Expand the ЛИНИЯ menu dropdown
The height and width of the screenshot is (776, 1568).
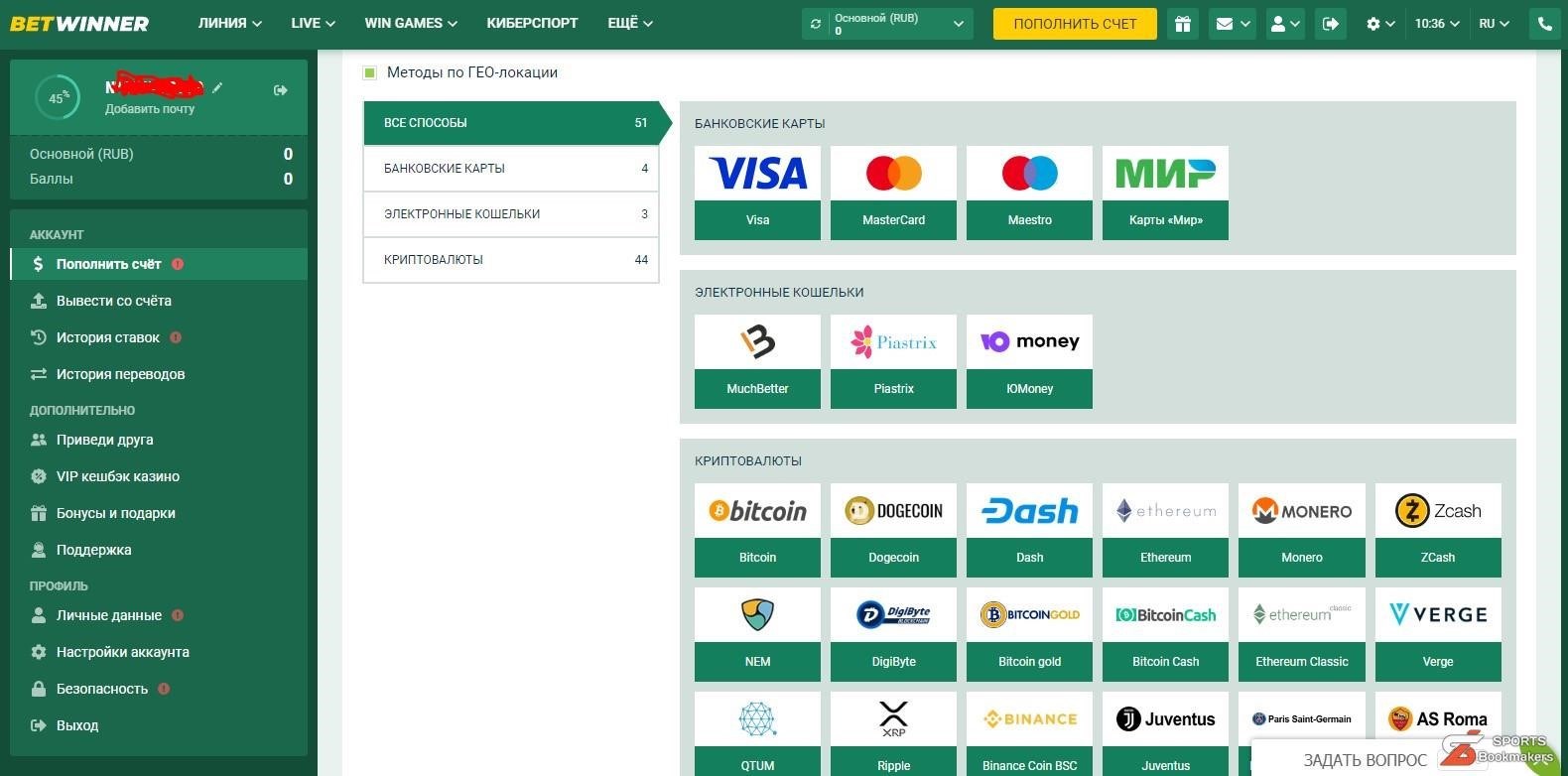pyautogui.click(x=230, y=23)
